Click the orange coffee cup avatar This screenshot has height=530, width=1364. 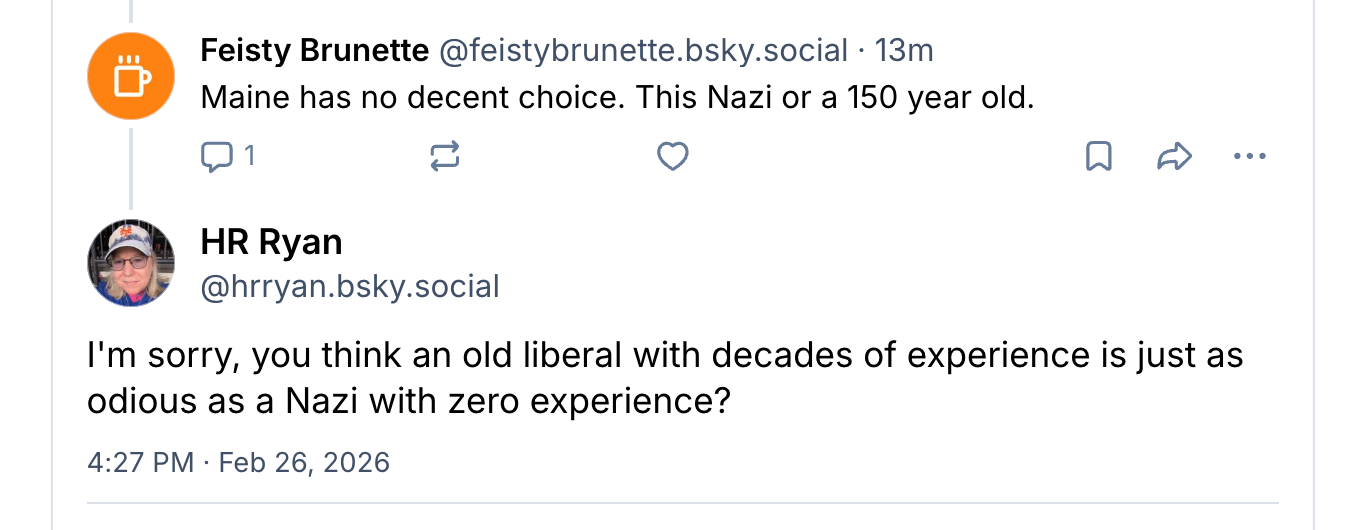click(131, 76)
